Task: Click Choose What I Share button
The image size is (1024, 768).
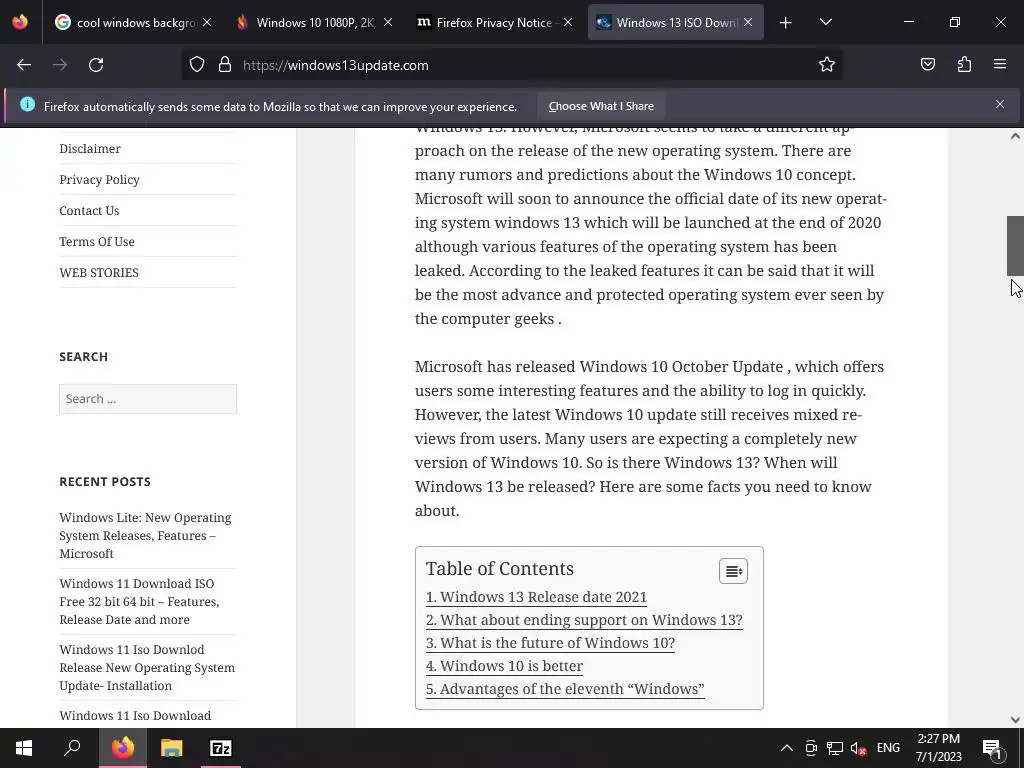Action: coord(601,106)
